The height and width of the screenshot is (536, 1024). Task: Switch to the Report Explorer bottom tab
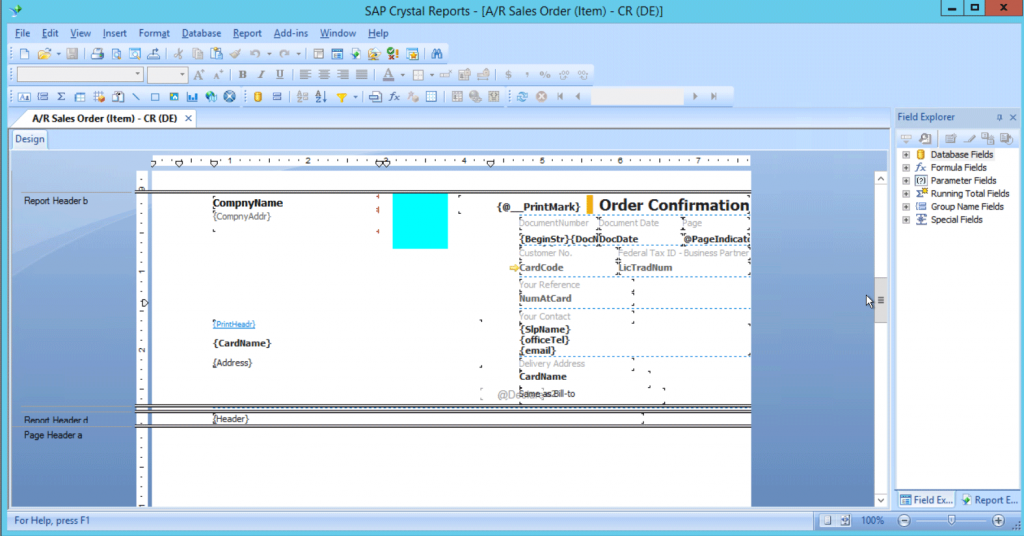click(989, 500)
